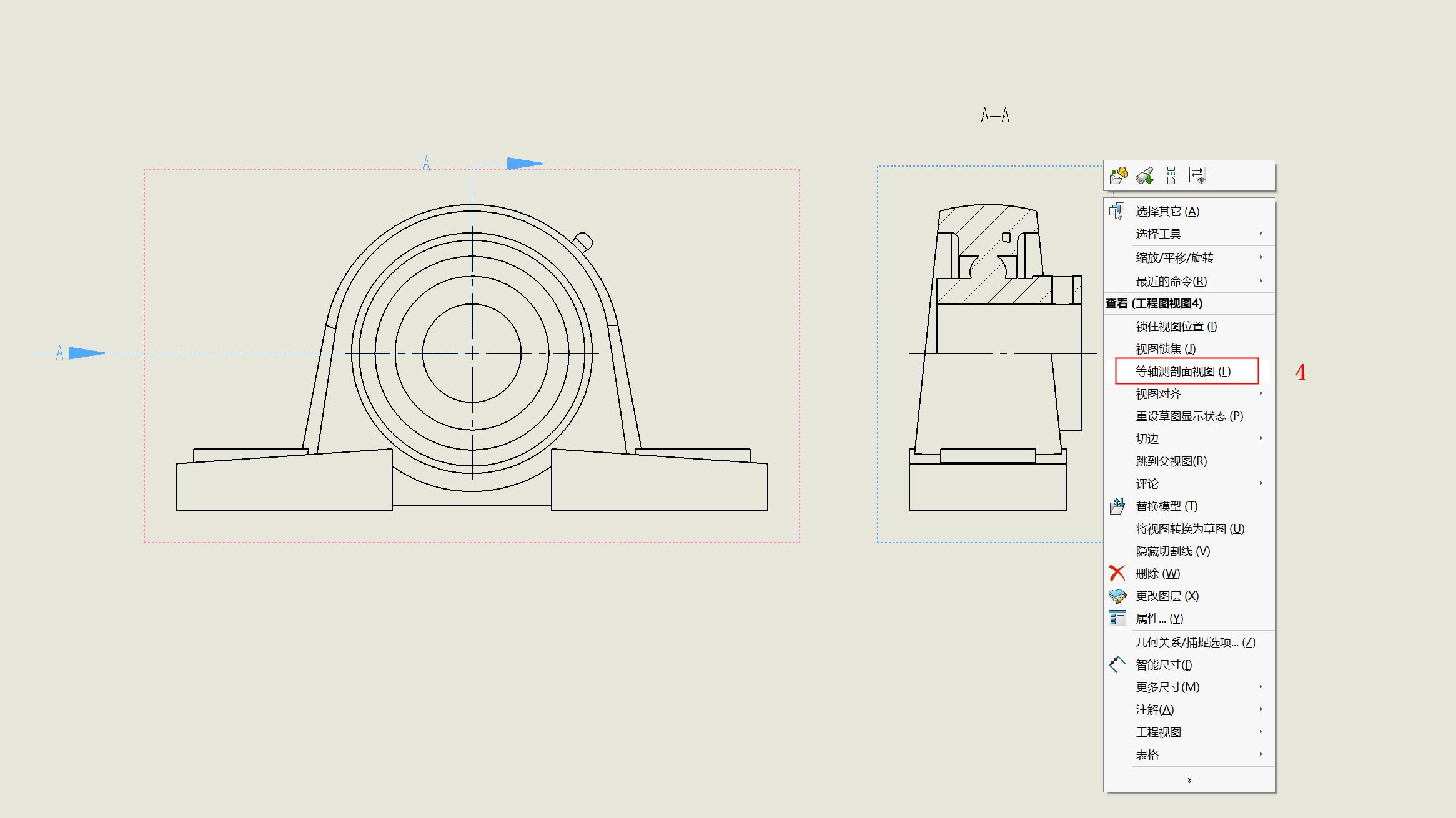Select the 智能尺寸 dimension icon

tap(1116, 664)
